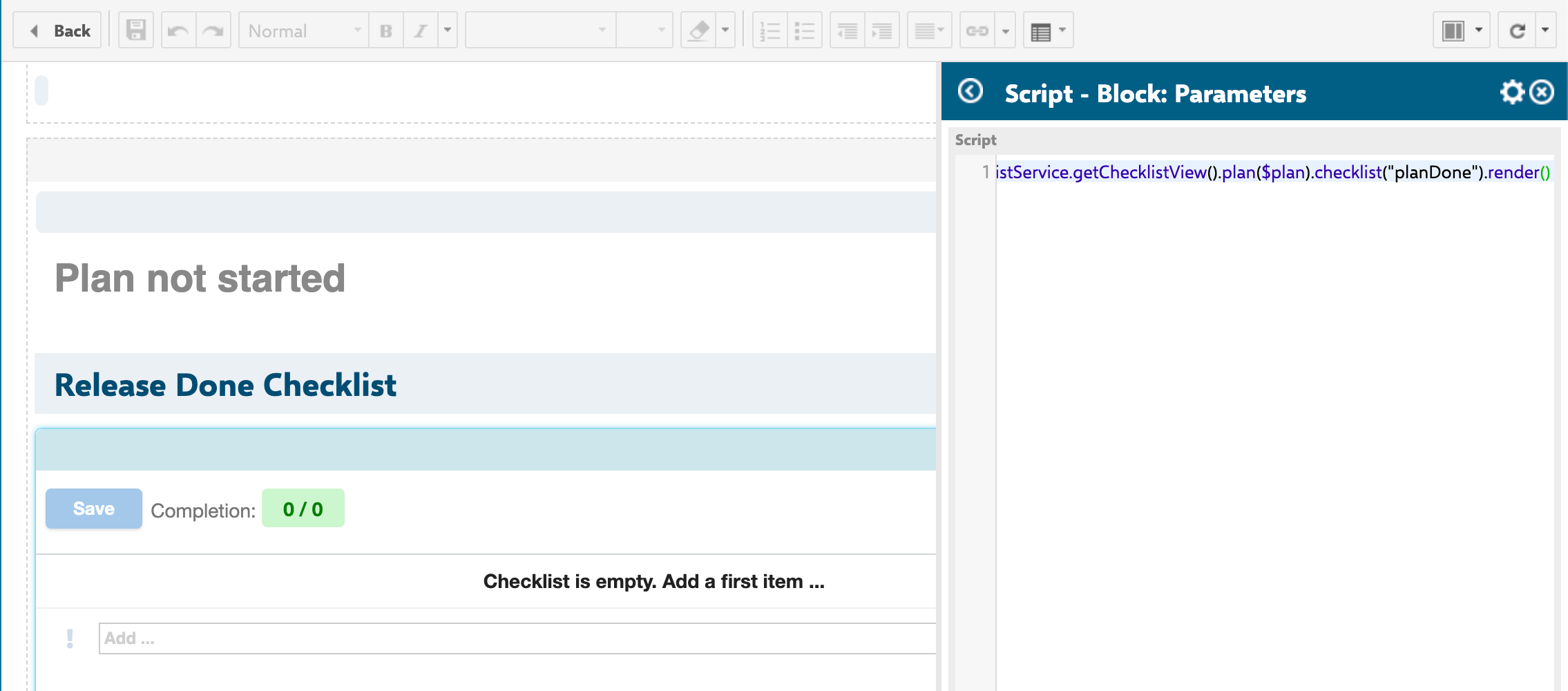Click the exclamation mark priority icon
Viewport: 1568px width, 691px height.
click(70, 638)
